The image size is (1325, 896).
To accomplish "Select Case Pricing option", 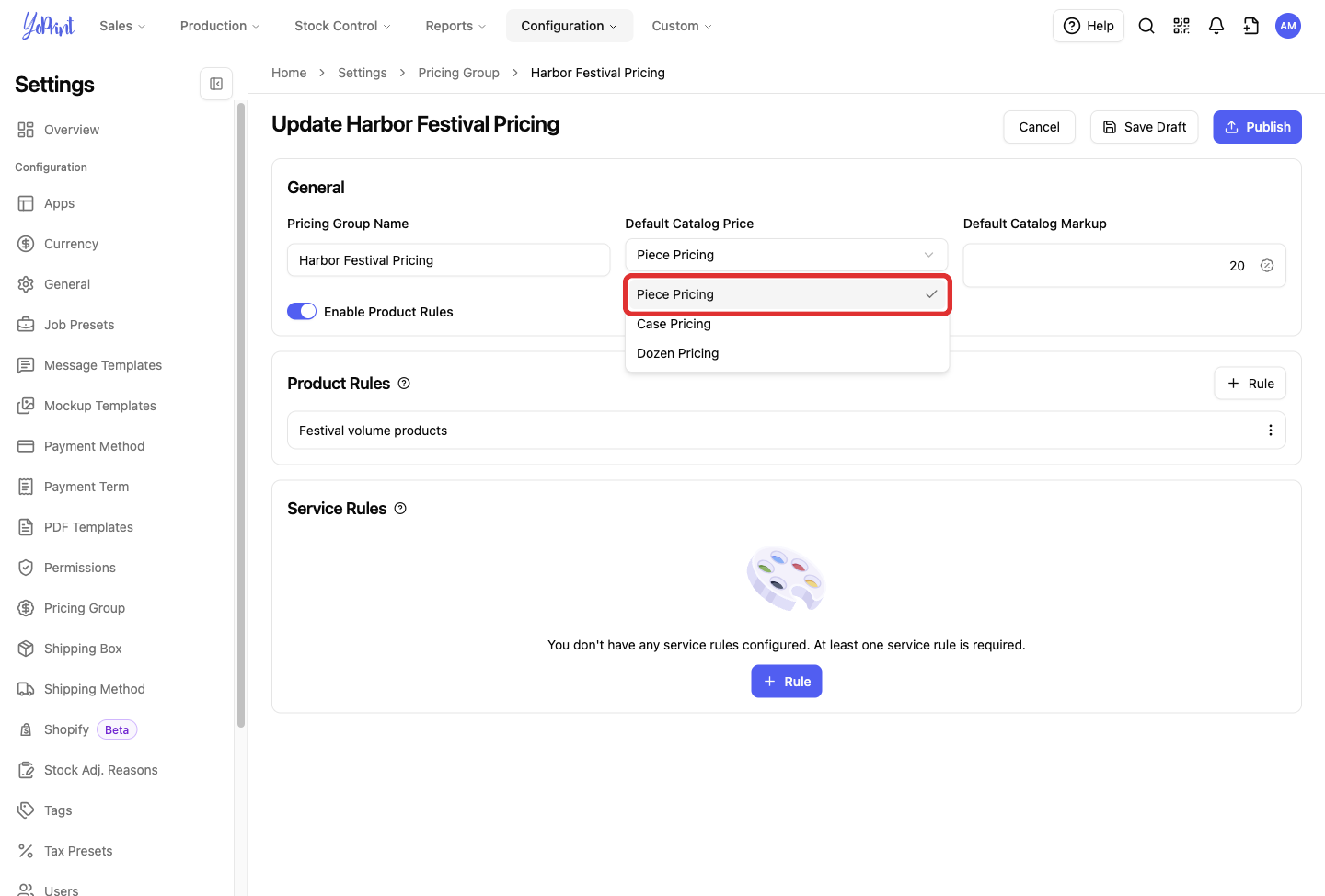I will click(787, 324).
